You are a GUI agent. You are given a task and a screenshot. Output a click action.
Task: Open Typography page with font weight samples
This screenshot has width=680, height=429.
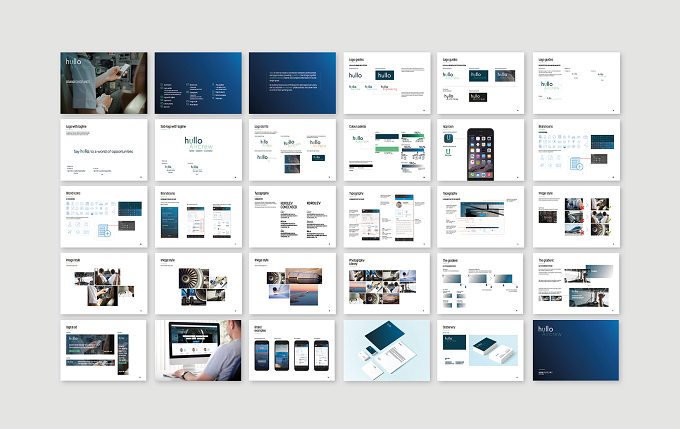[x=292, y=217]
